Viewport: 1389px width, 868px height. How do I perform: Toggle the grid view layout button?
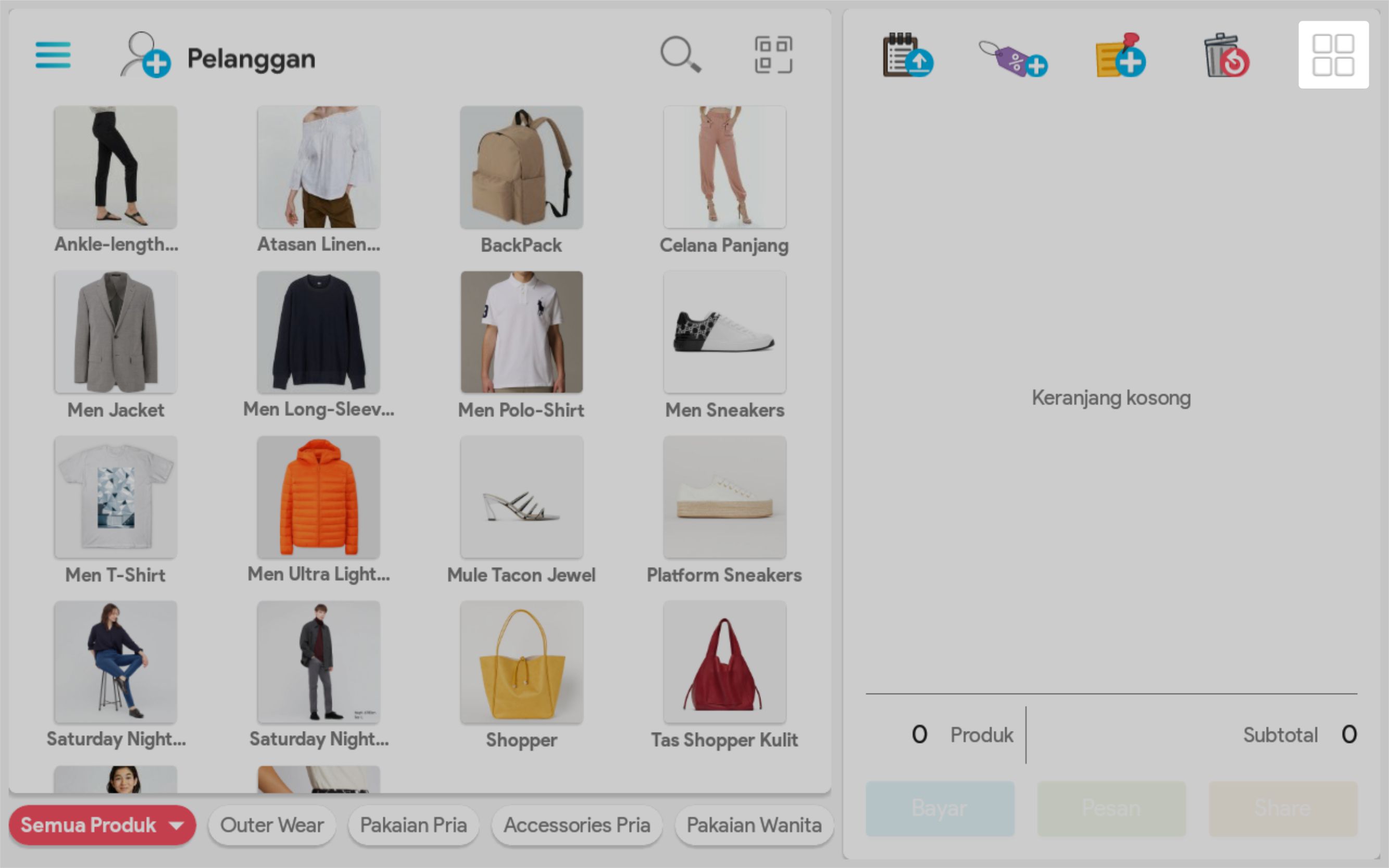(1333, 55)
